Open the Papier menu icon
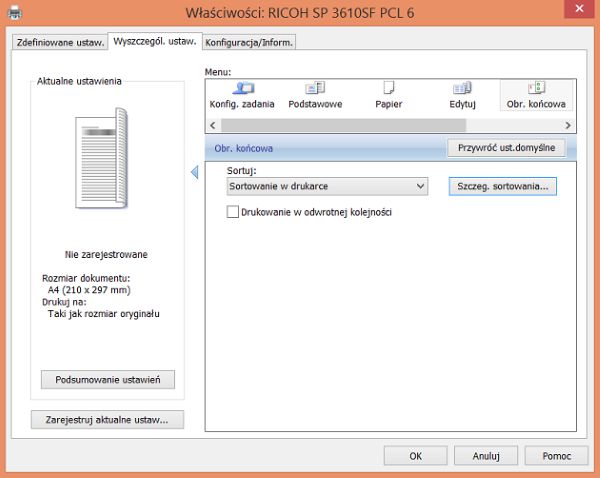 tap(388, 95)
